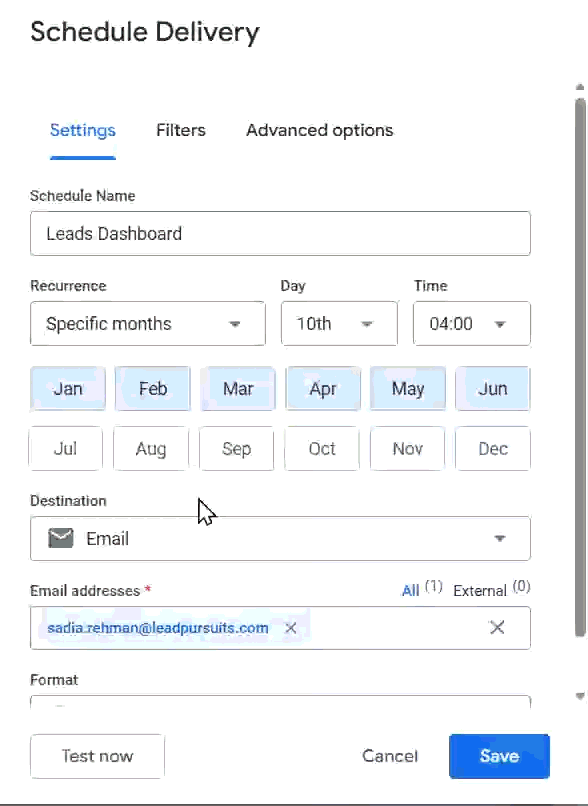Click the scrollbar up arrow
The height and width of the screenshot is (806, 588).
tap(580, 87)
